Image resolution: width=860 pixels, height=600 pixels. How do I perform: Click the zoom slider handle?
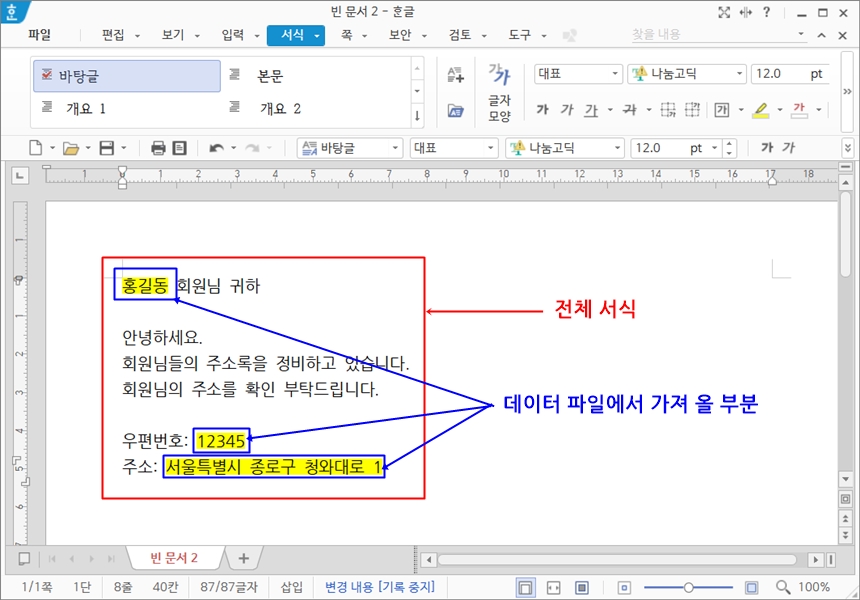point(688,588)
